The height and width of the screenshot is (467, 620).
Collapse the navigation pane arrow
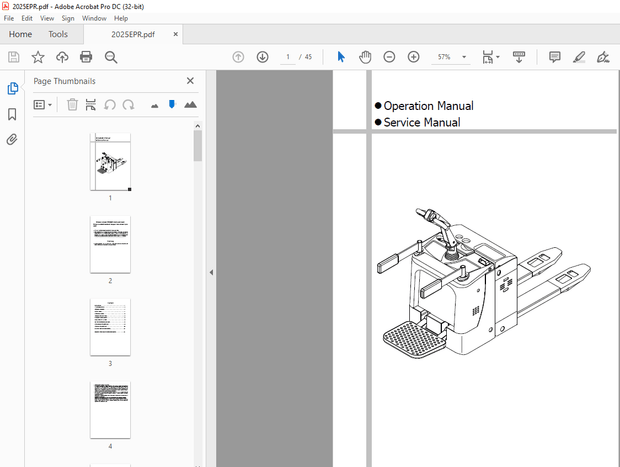[211, 272]
